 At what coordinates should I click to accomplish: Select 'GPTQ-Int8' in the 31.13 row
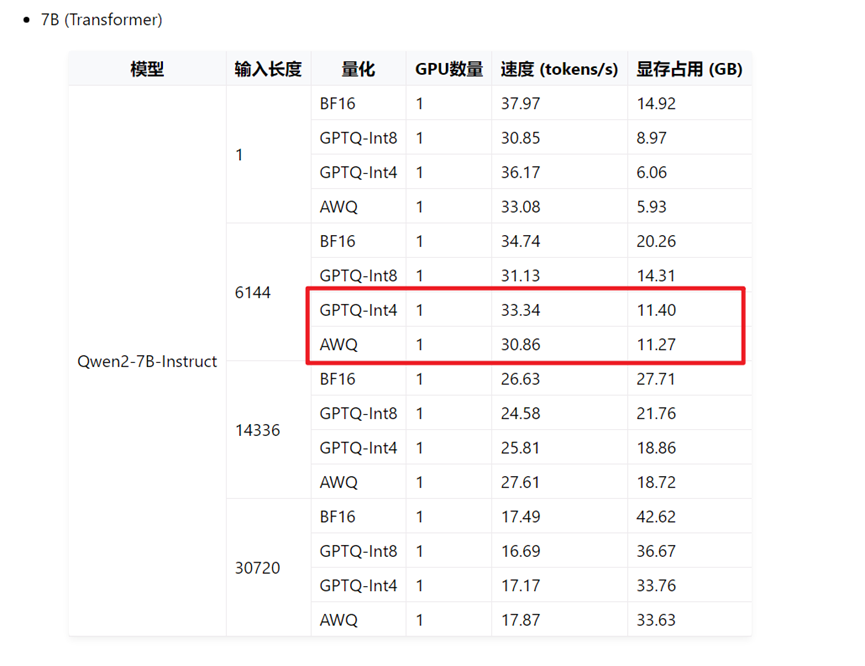(358, 275)
